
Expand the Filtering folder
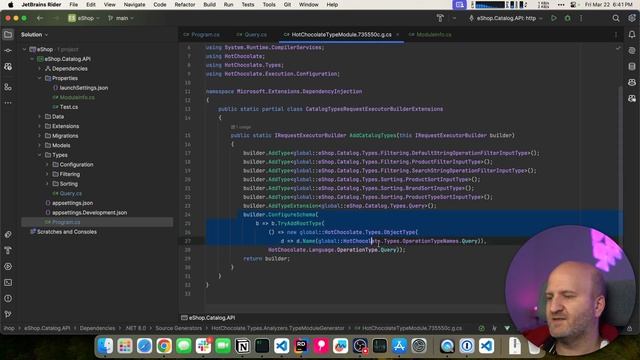(x=47, y=174)
